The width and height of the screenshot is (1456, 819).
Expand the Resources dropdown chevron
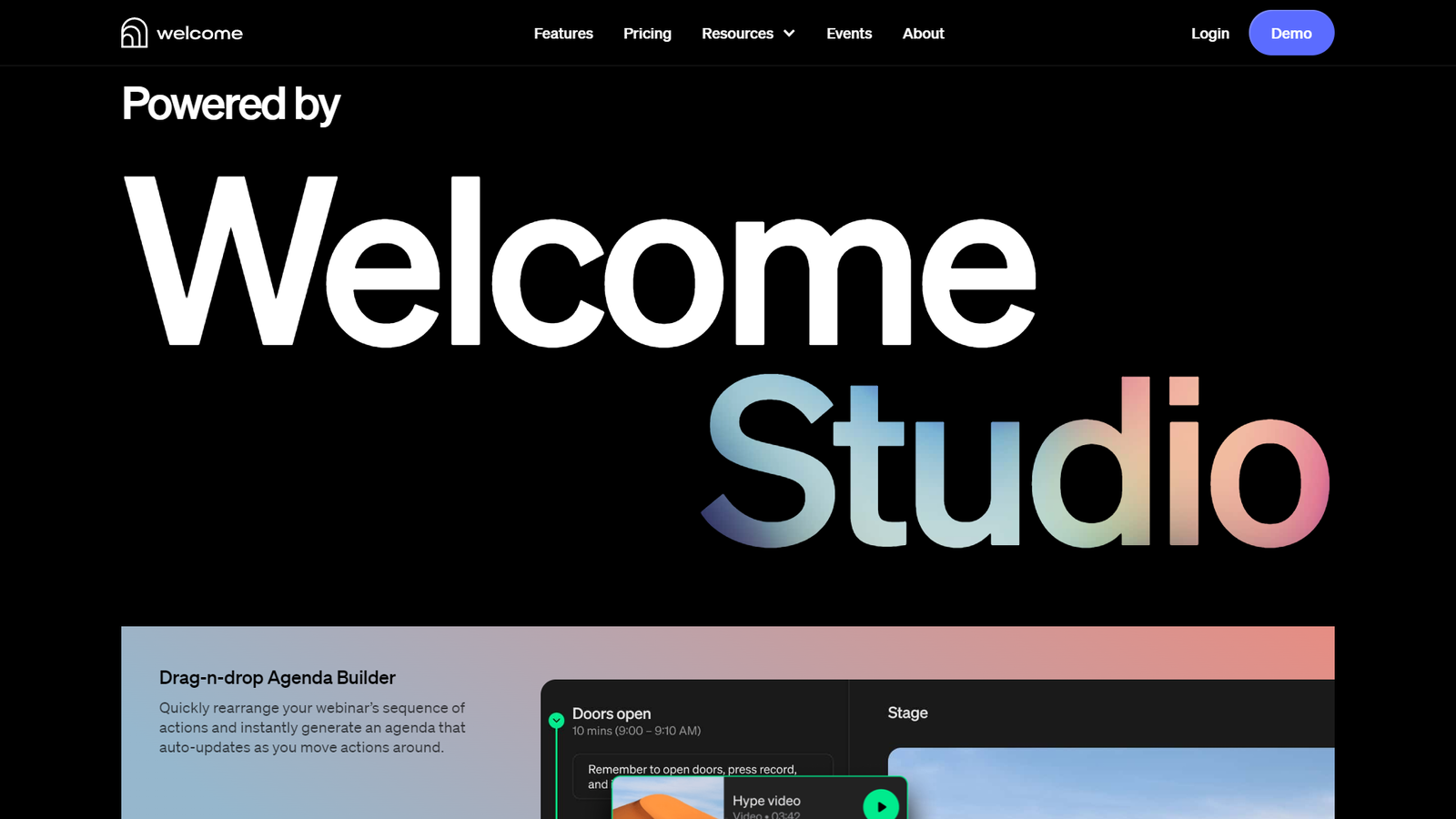(x=789, y=34)
